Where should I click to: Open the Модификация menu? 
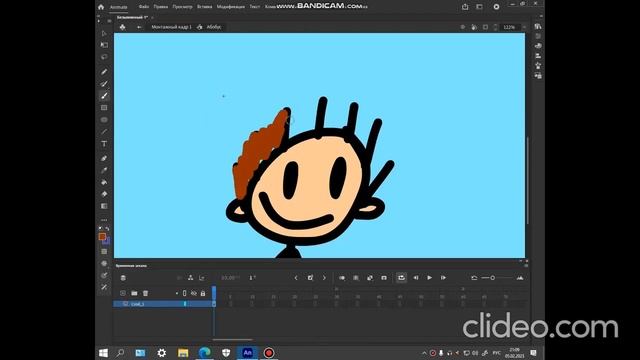point(231,7)
